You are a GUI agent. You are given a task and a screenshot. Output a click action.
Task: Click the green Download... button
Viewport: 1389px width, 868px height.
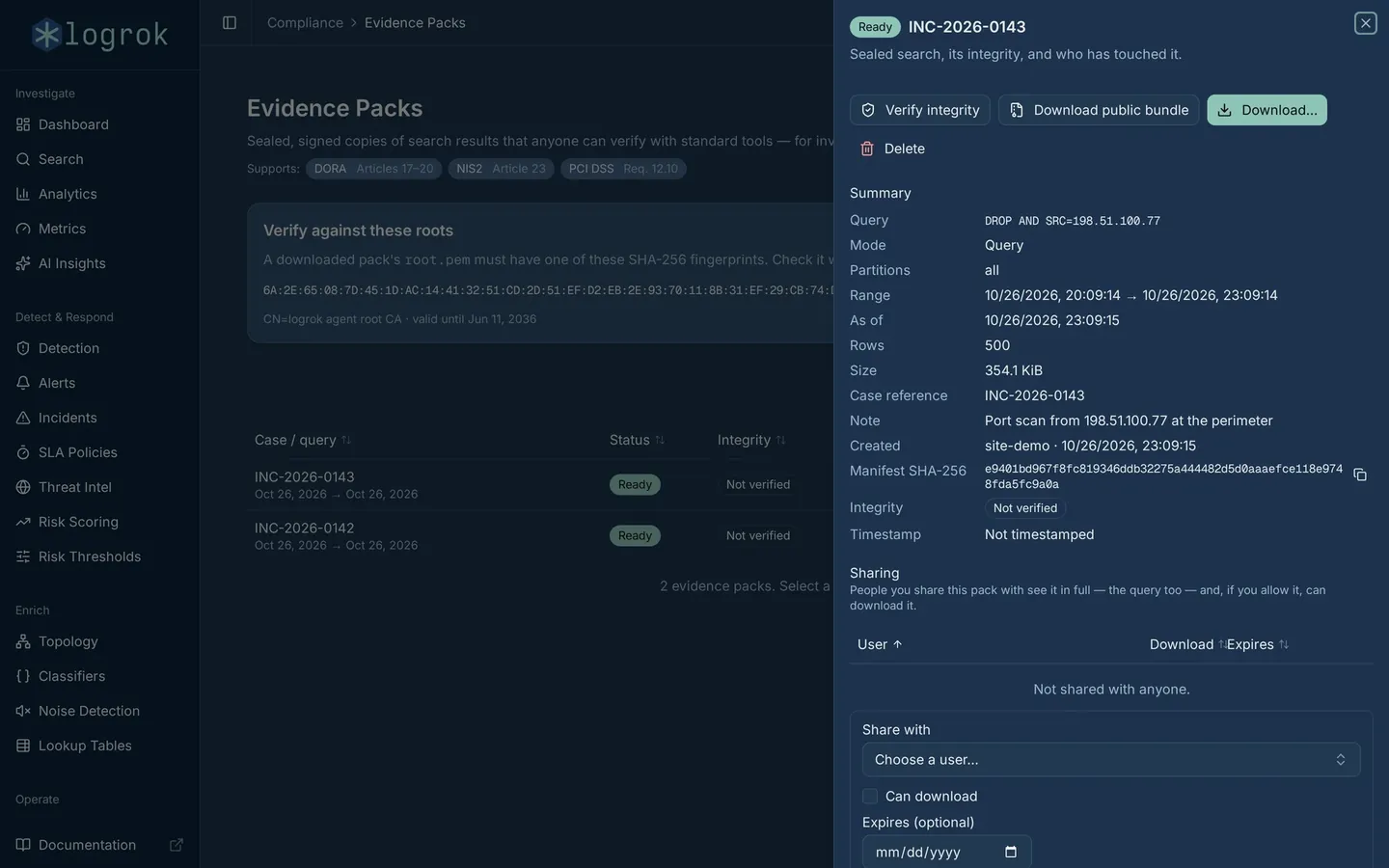click(1266, 110)
